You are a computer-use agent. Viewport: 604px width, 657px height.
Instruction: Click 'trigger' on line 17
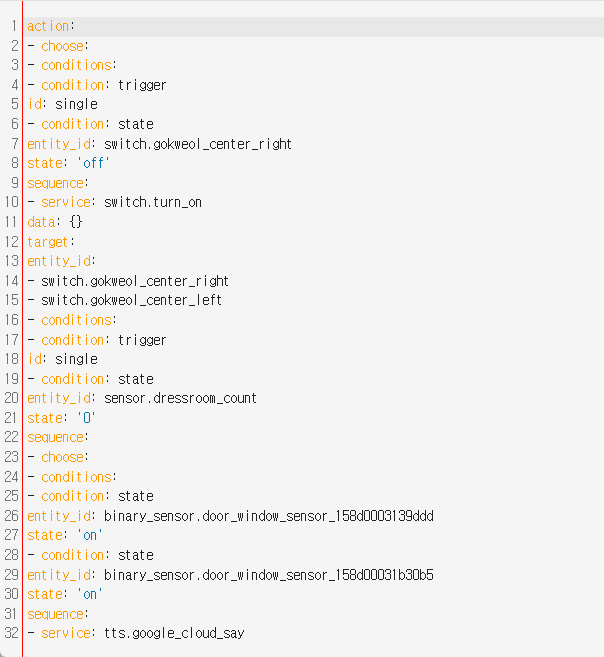click(x=142, y=340)
